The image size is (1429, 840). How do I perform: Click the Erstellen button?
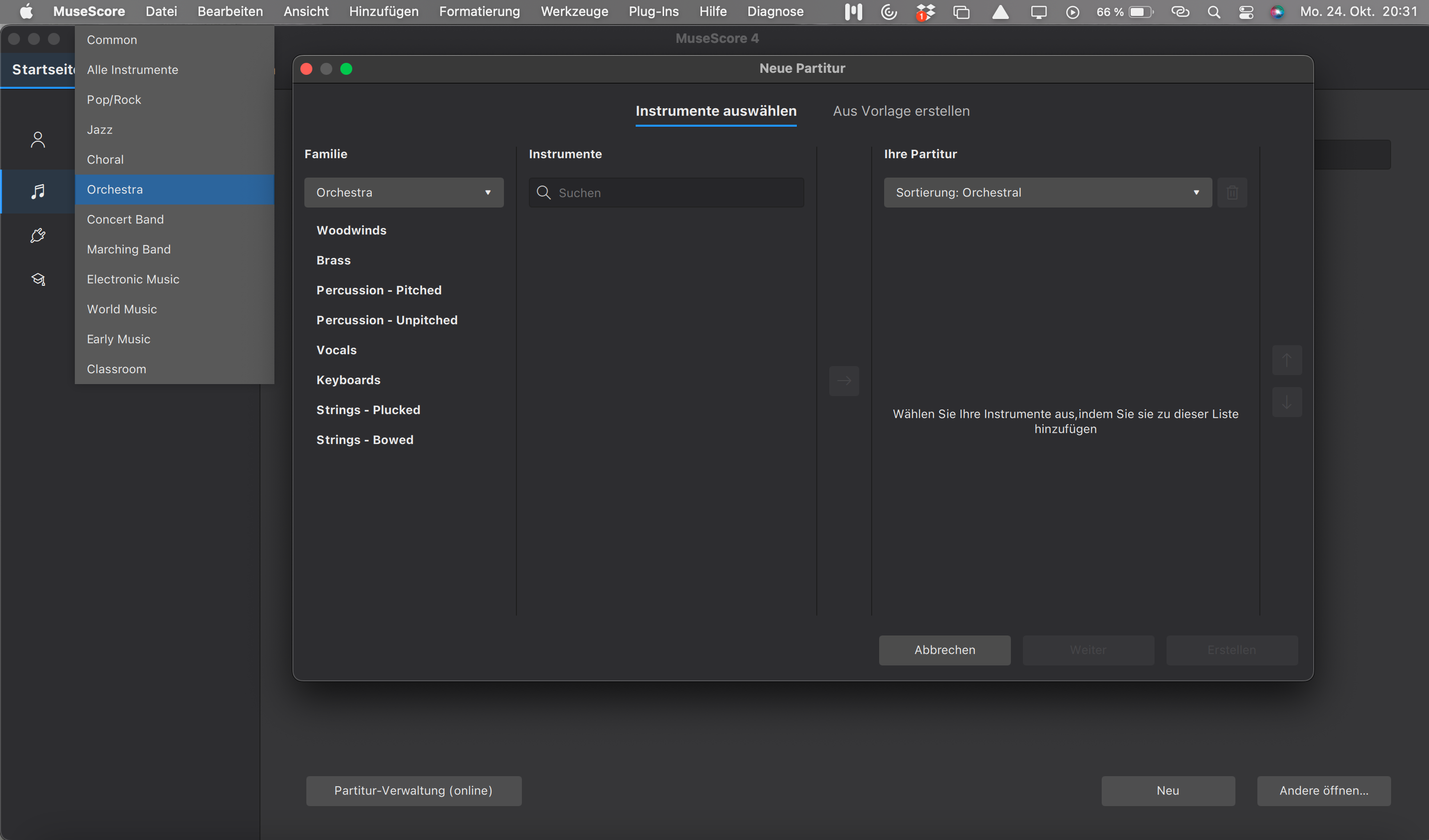coord(1231,650)
